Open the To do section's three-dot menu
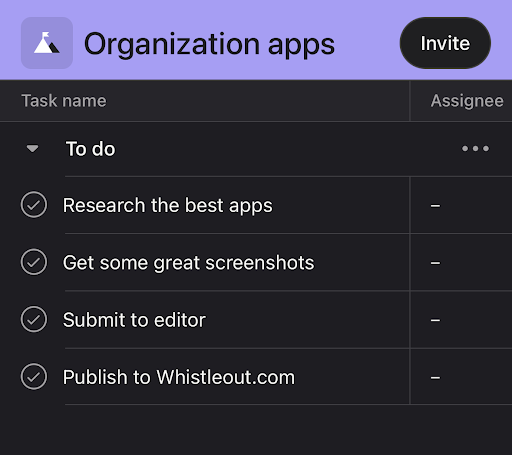 click(x=475, y=148)
